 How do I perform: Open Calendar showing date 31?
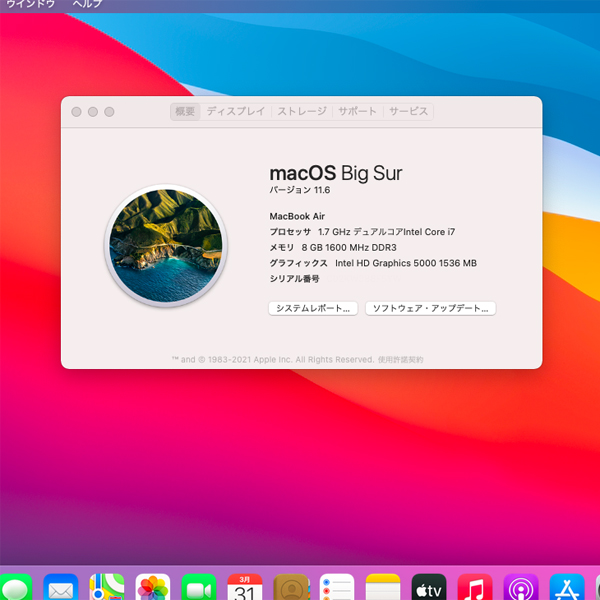[245, 588]
